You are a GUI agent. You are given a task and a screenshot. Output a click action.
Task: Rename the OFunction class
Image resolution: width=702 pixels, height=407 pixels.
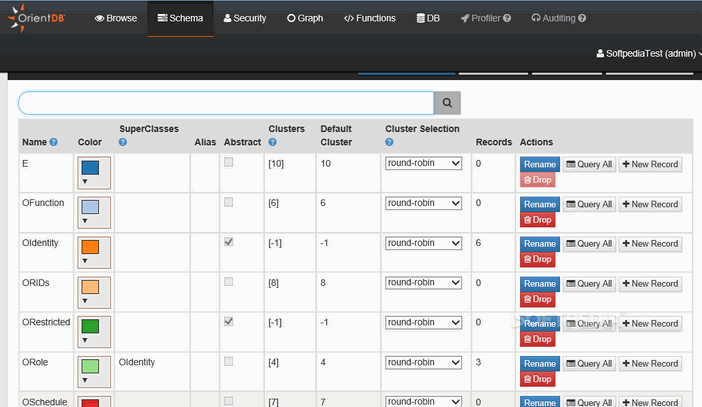click(539, 204)
